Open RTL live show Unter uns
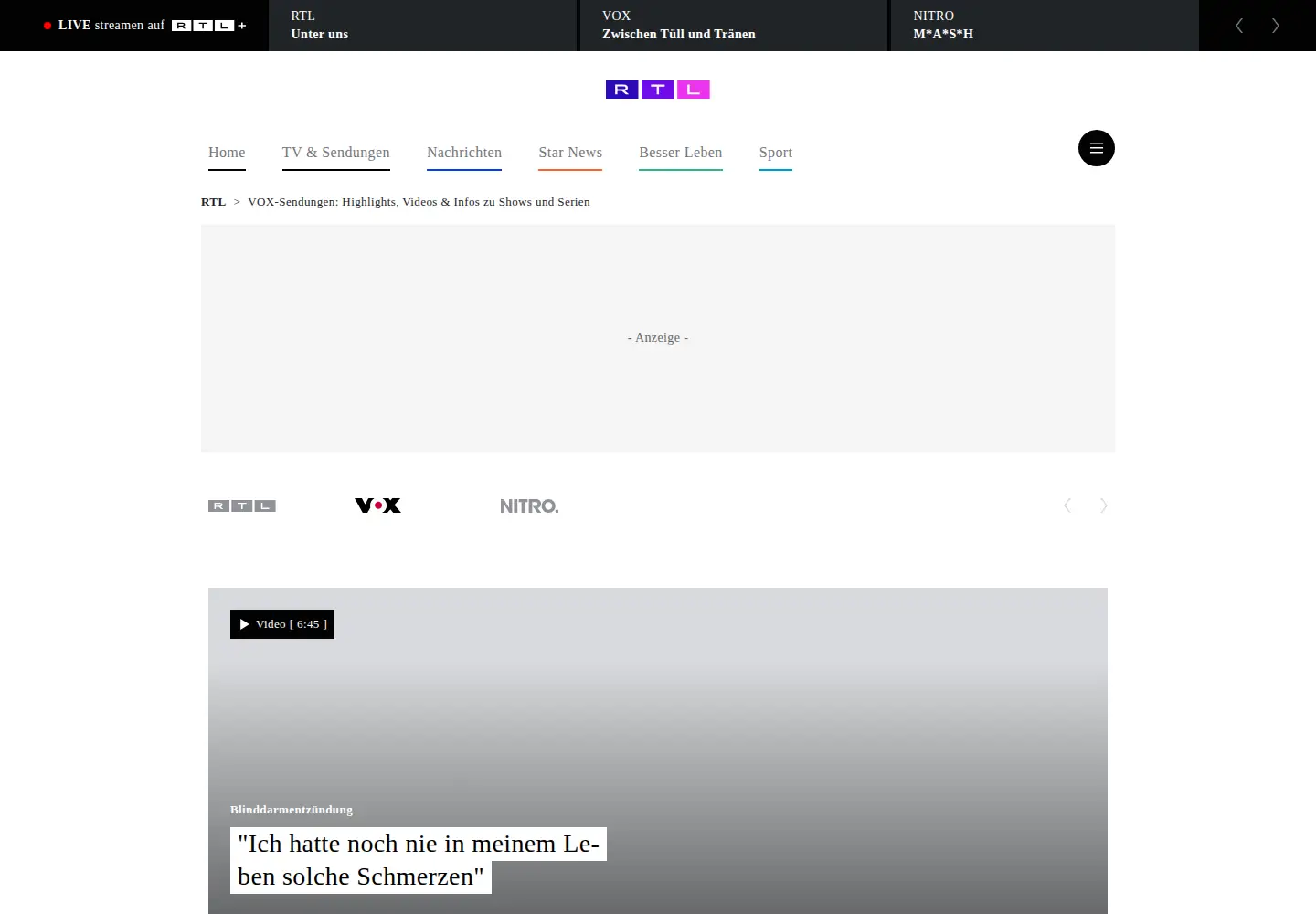Screen dimensions: 1316x914 pos(423,26)
